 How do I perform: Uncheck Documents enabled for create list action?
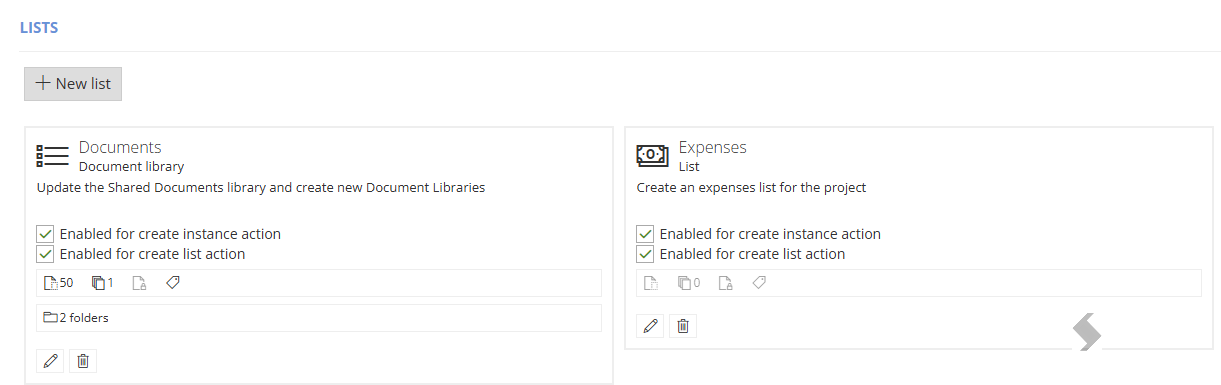(x=45, y=254)
